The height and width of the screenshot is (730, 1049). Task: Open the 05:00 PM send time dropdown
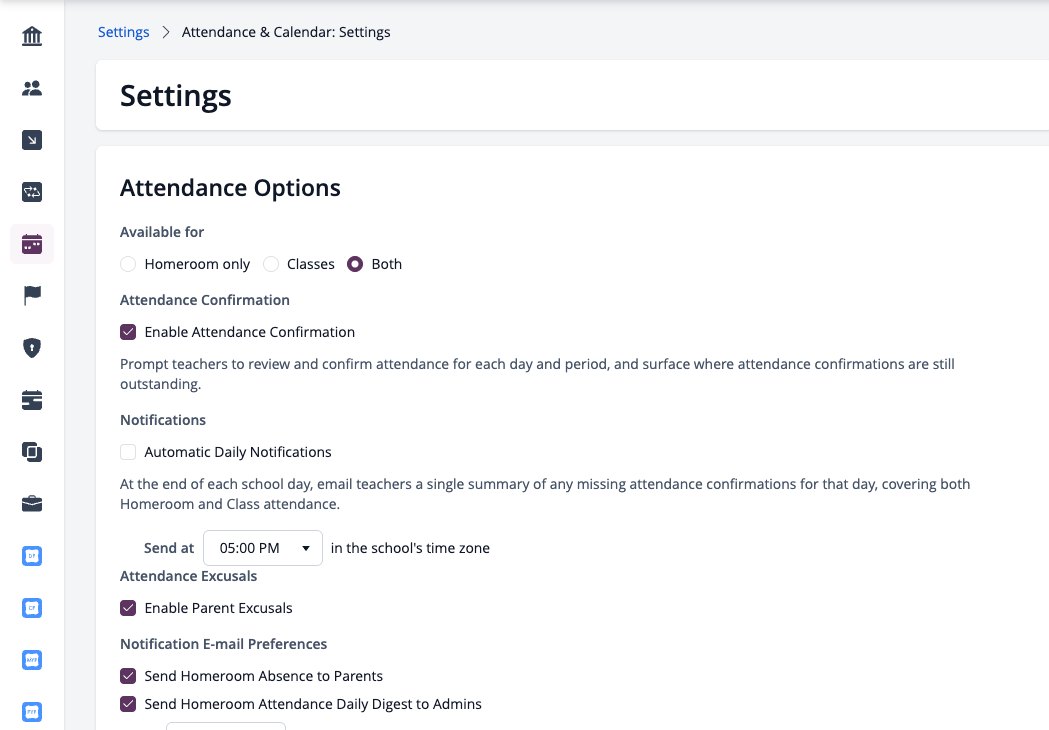point(263,548)
